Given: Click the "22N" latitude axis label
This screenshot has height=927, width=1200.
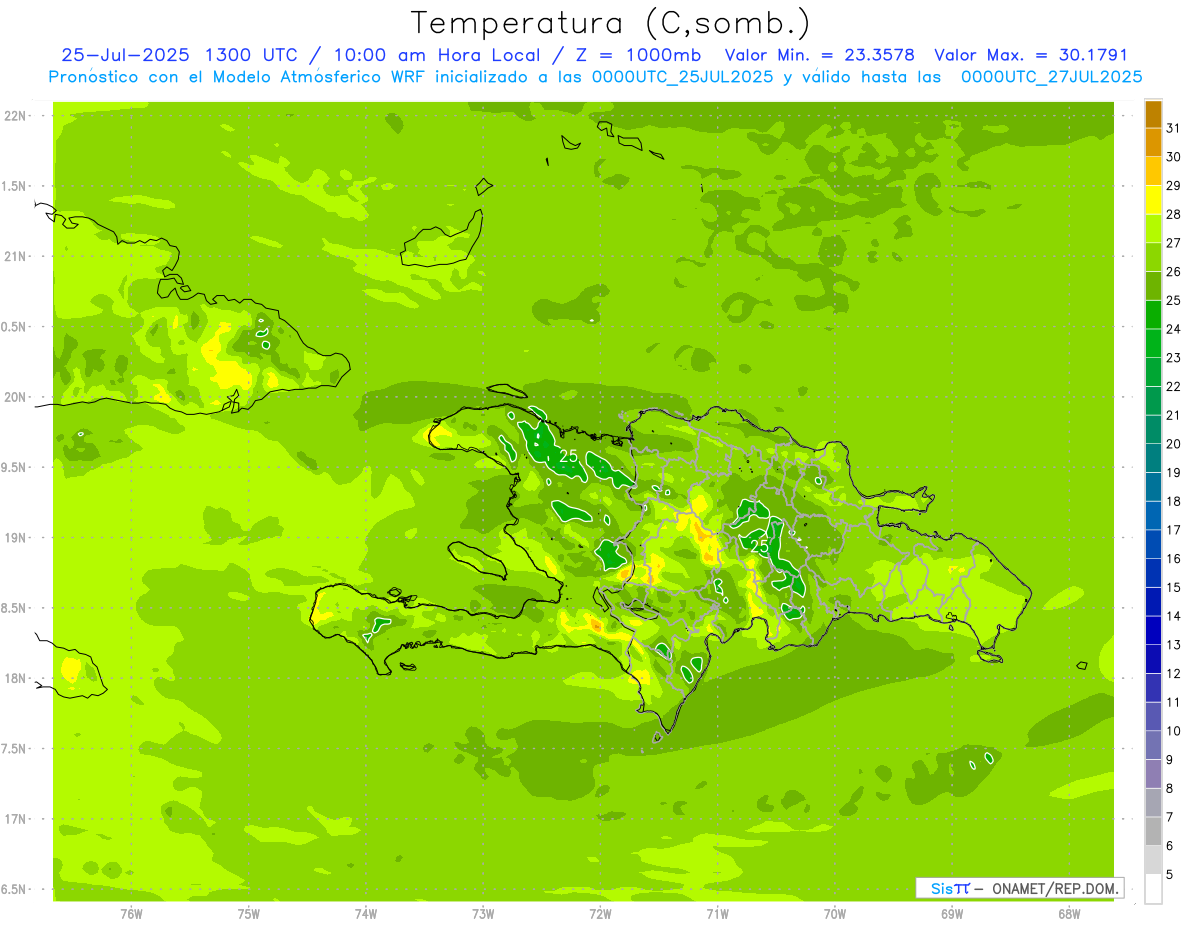Looking at the screenshot, I should (15, 116).
